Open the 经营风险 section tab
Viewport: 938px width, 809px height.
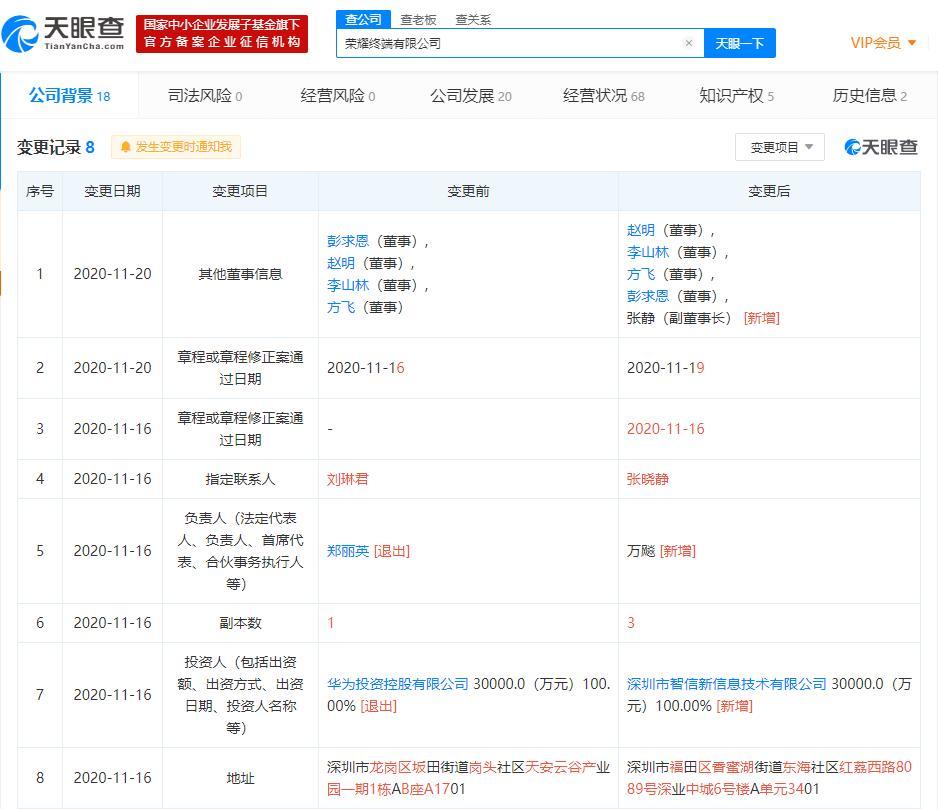pos(337,96)
